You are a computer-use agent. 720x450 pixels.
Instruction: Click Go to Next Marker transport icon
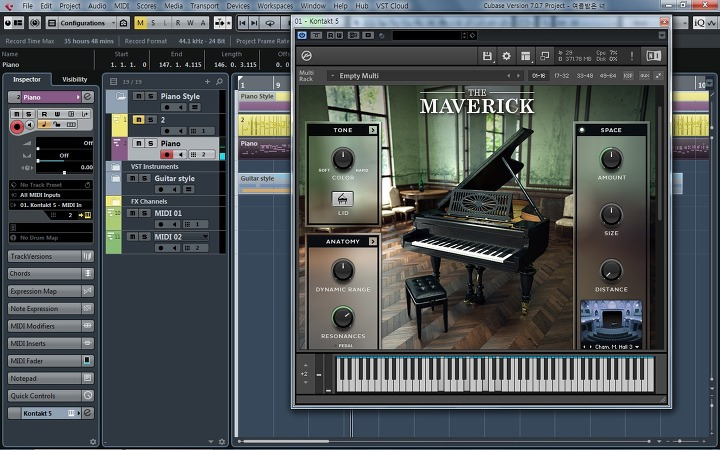coord(254,22)
